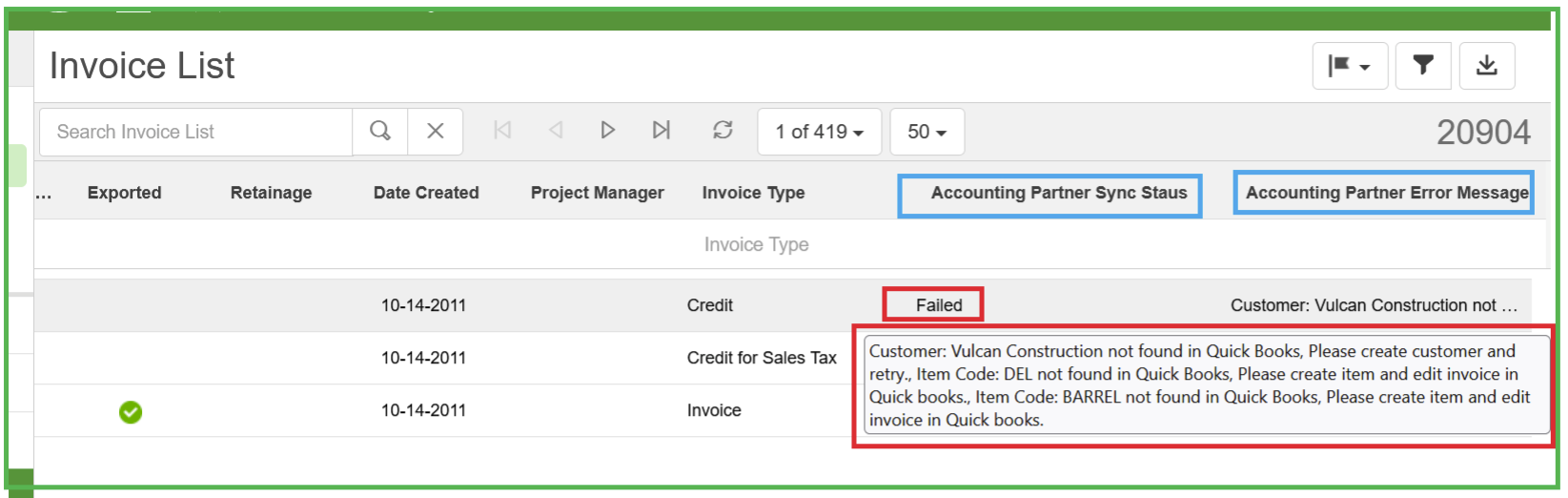Sort by Accounting Partner Sync Staus column
Viewport: 1568px width, 498px height.
[1059, 193]
